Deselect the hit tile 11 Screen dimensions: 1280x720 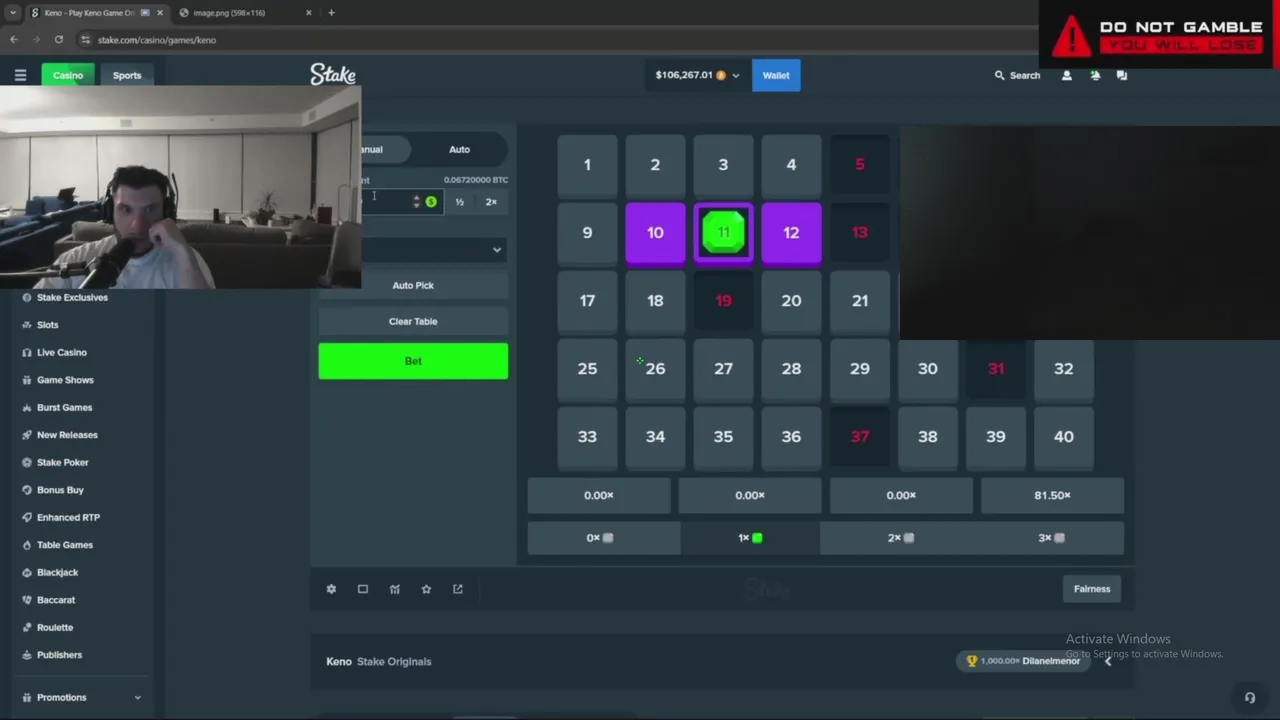click(723, 233)
